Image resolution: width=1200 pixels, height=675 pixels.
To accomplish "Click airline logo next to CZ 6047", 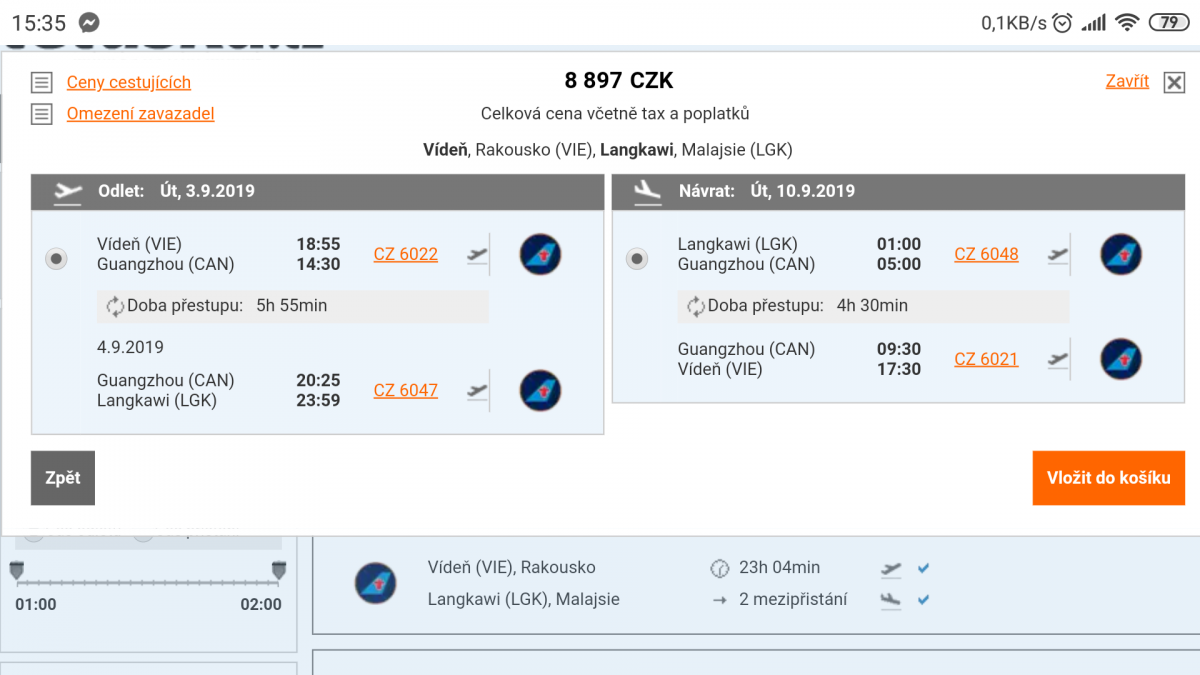I will coord(540,390).
